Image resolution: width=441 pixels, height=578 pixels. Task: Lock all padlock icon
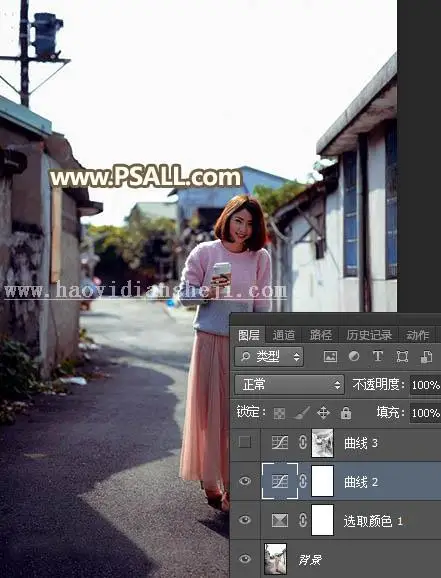coord(345,413)
